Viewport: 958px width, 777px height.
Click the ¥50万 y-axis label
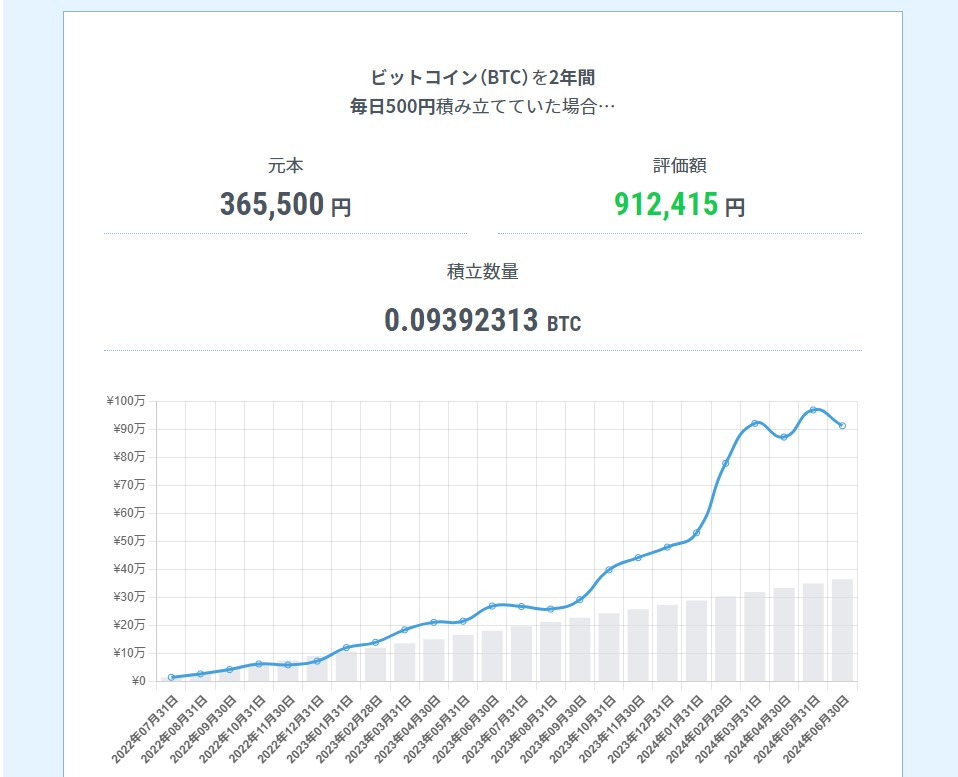tap(128, 541)
